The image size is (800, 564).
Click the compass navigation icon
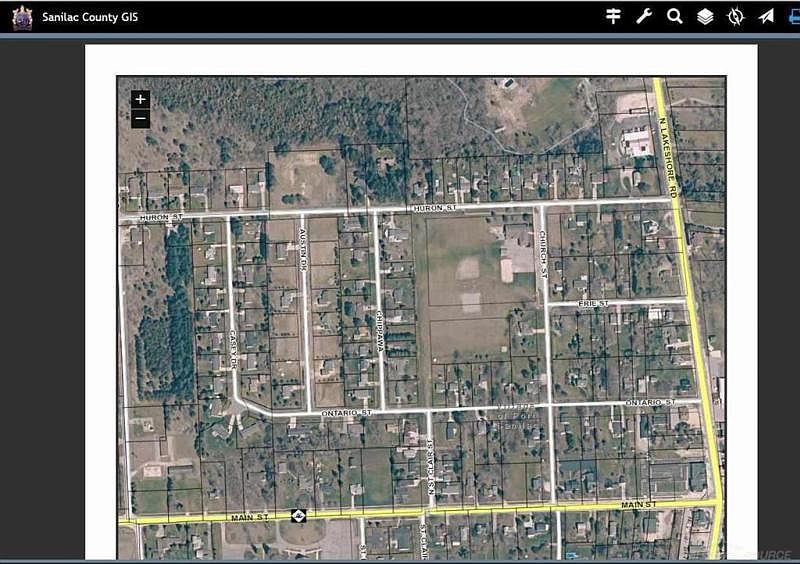735,17
